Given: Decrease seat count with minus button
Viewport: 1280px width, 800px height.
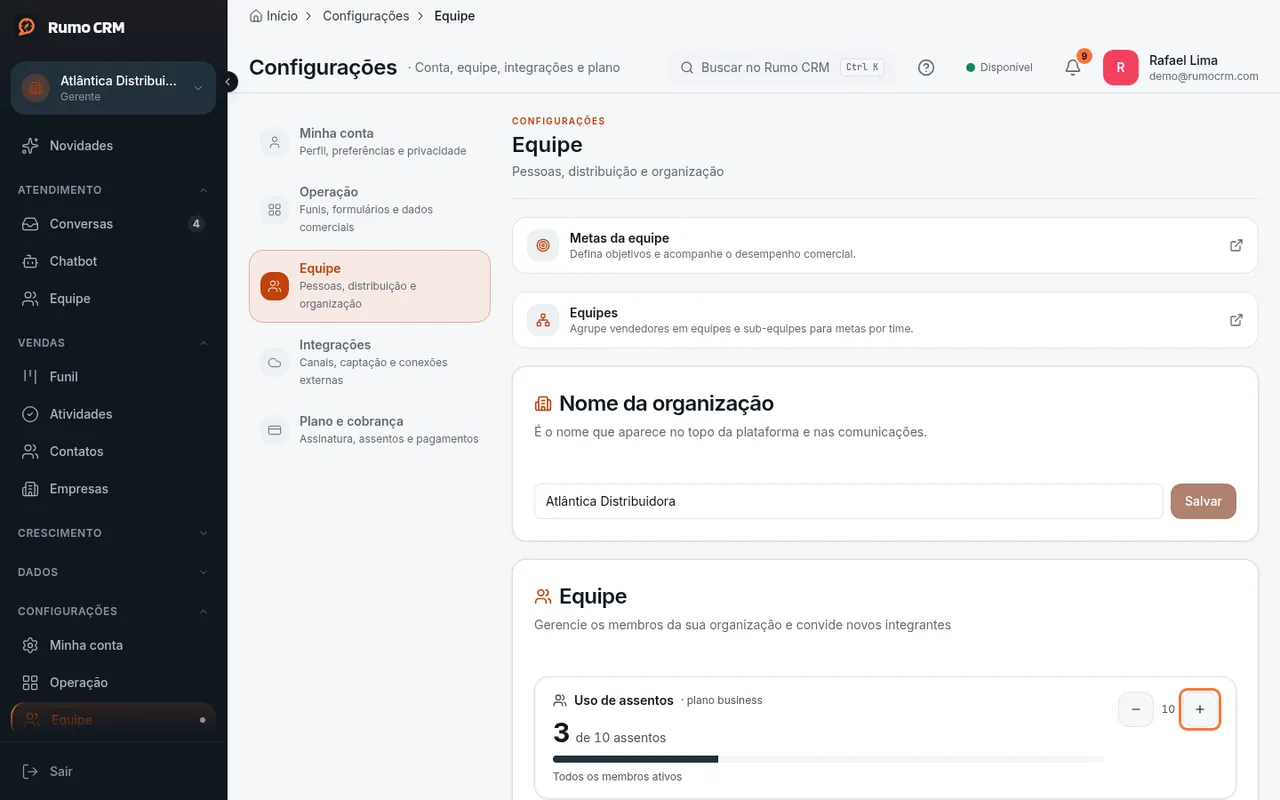Looking at the screenshot, I should point(1136,709).
